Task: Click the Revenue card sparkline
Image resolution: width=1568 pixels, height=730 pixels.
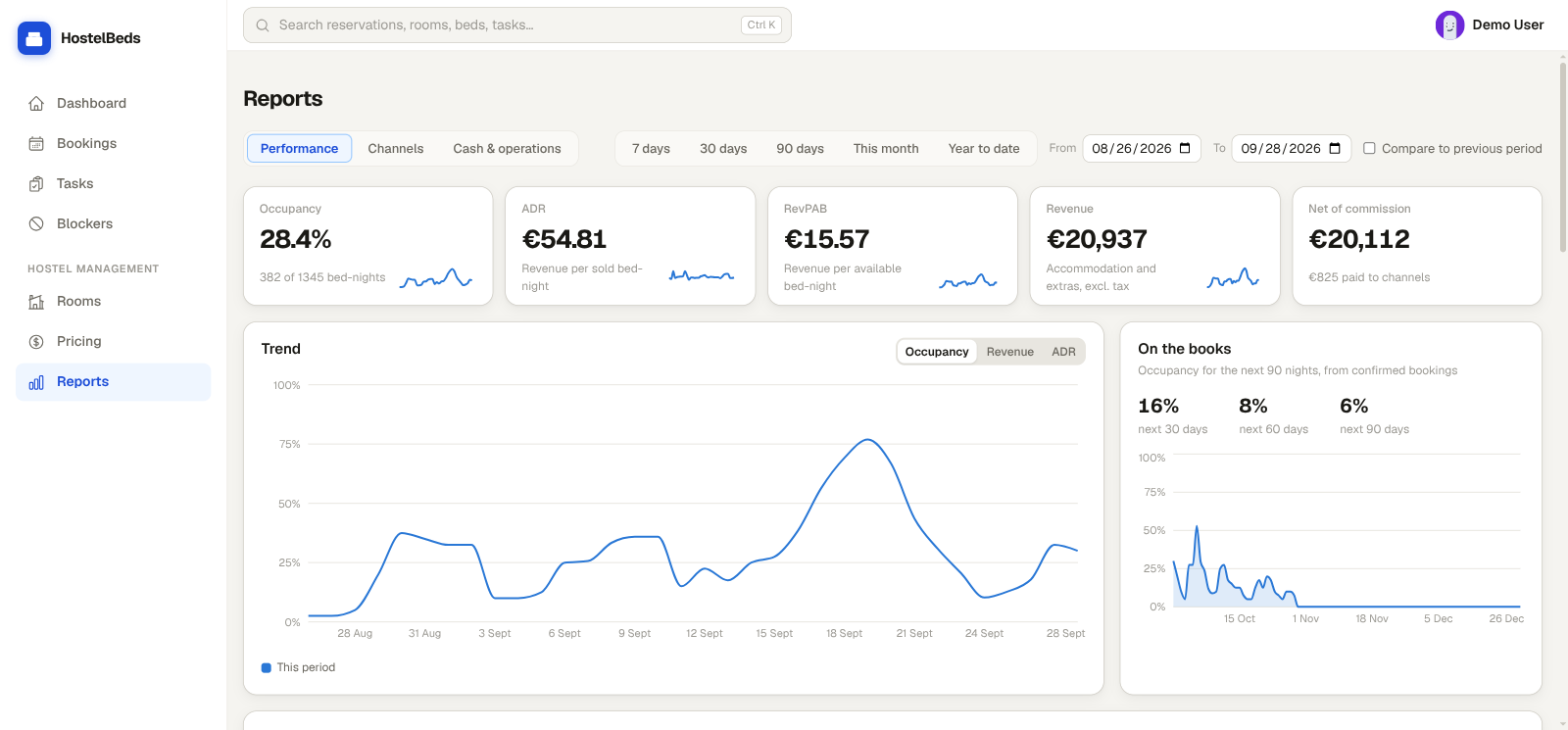Action: [x=1233, y=278]
